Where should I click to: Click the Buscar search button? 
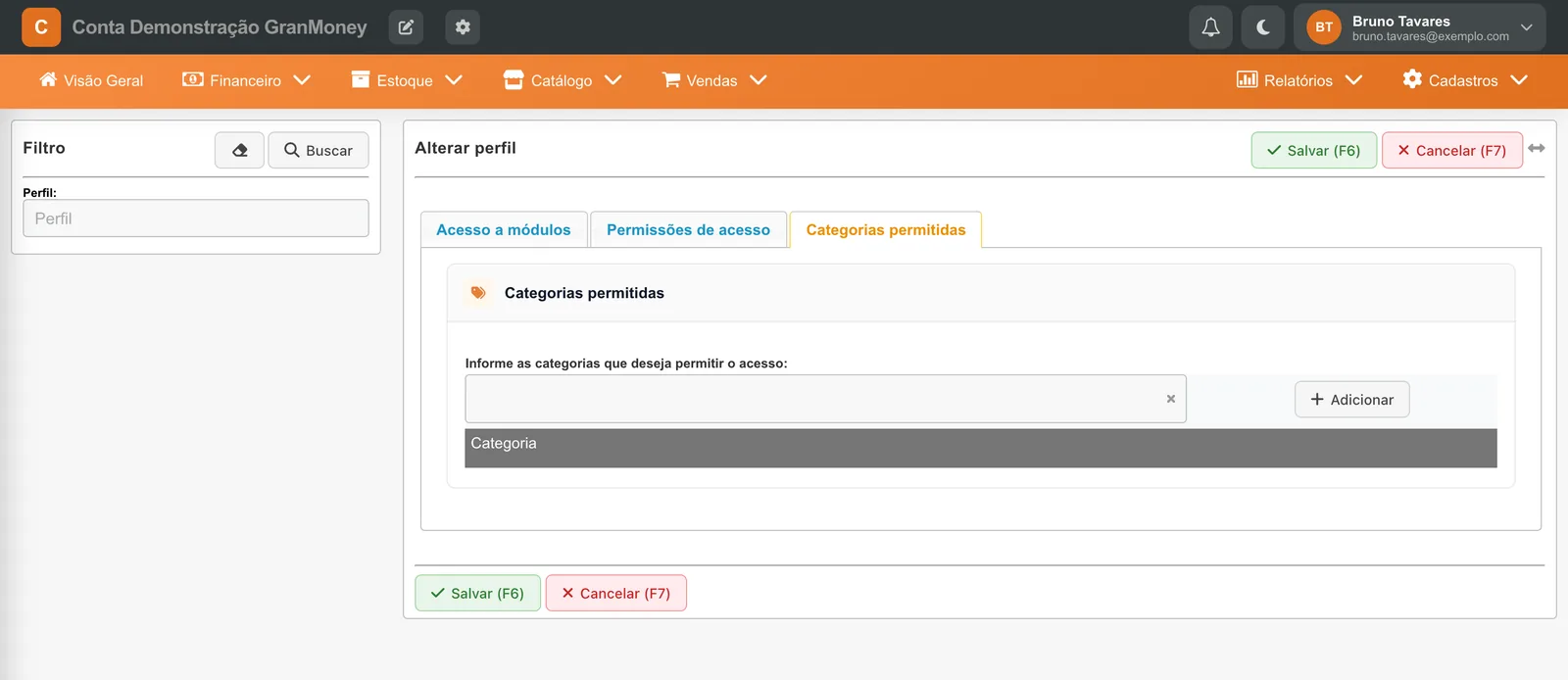pos(318,150)
